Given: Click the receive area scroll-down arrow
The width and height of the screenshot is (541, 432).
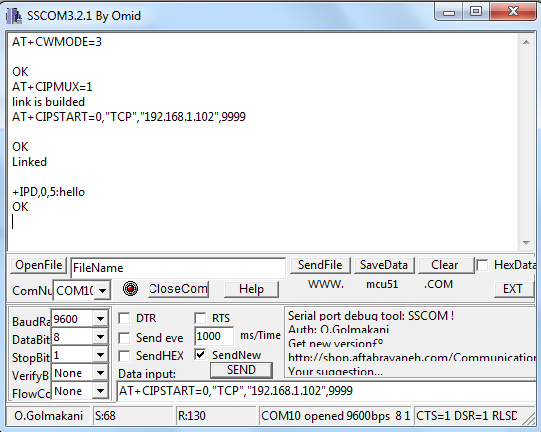Looking at the screenshot, I should [526, 243].
